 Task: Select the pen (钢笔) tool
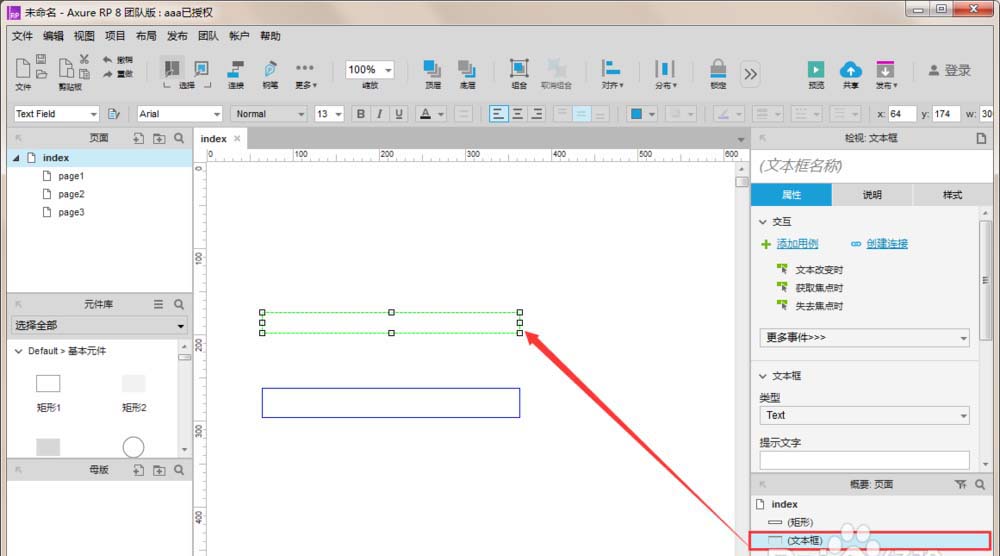pos(270,73)
